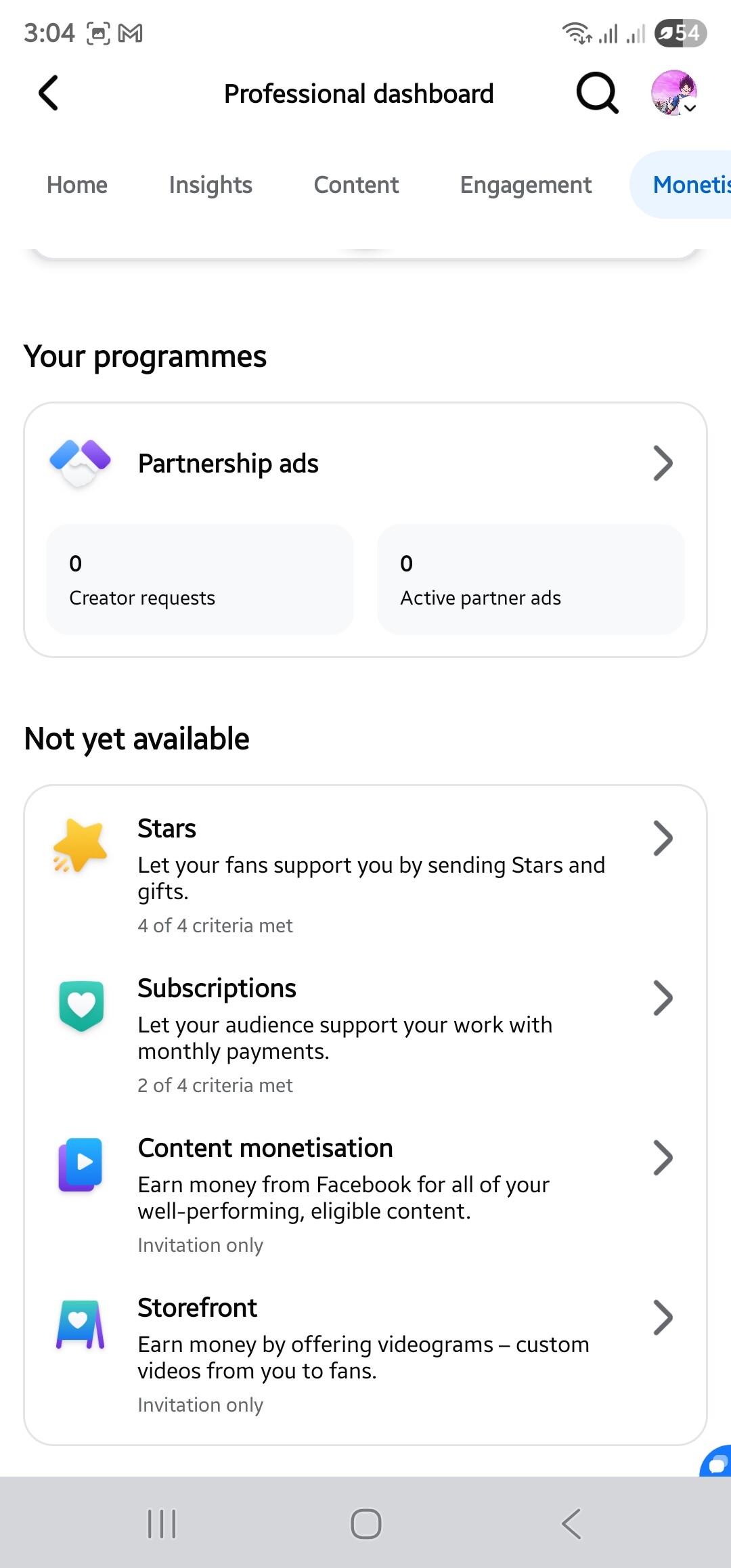
Task: Open the Creator requests card
Action: [200, 580]
